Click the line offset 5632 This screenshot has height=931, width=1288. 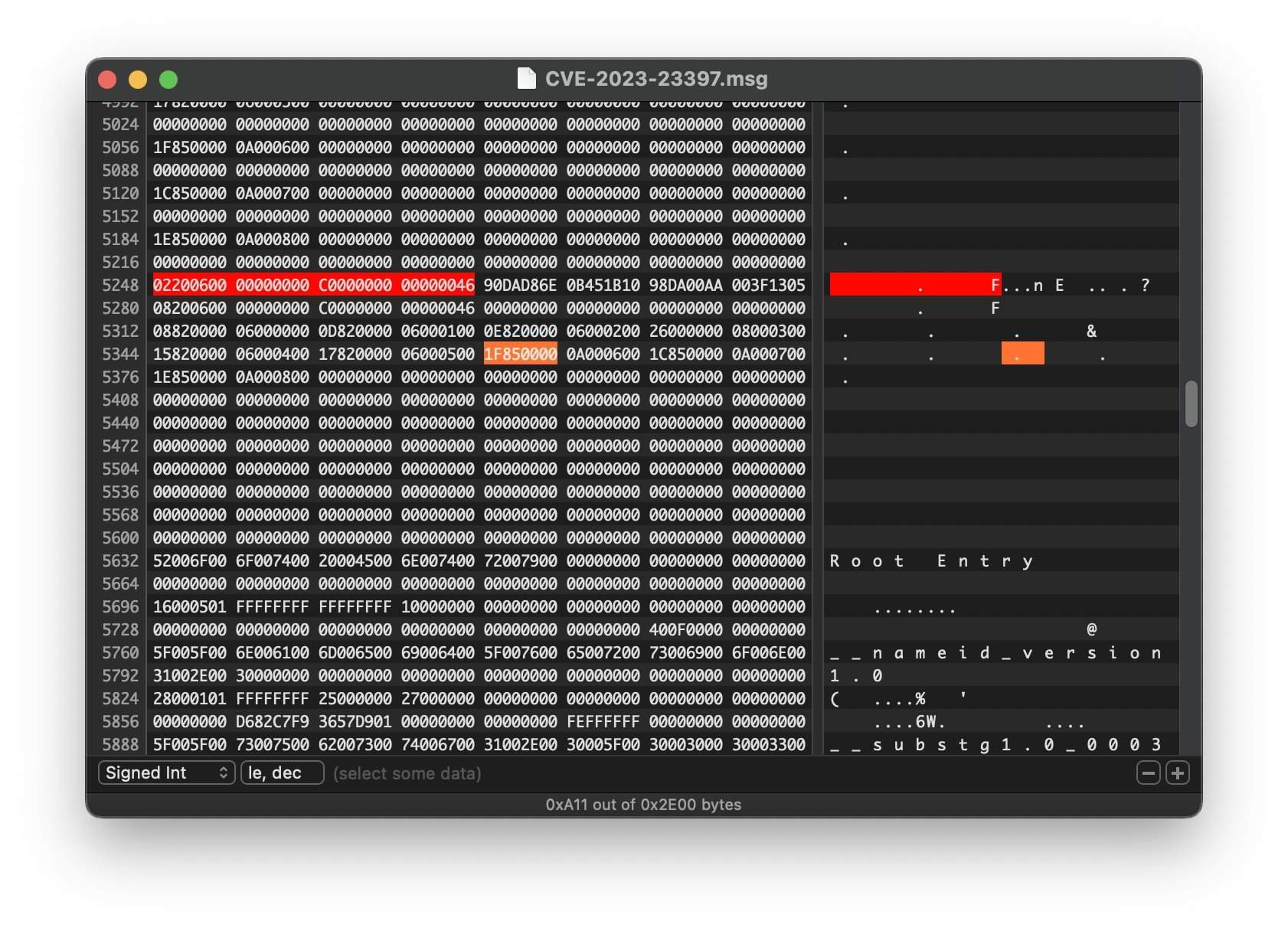click(121, 561)
